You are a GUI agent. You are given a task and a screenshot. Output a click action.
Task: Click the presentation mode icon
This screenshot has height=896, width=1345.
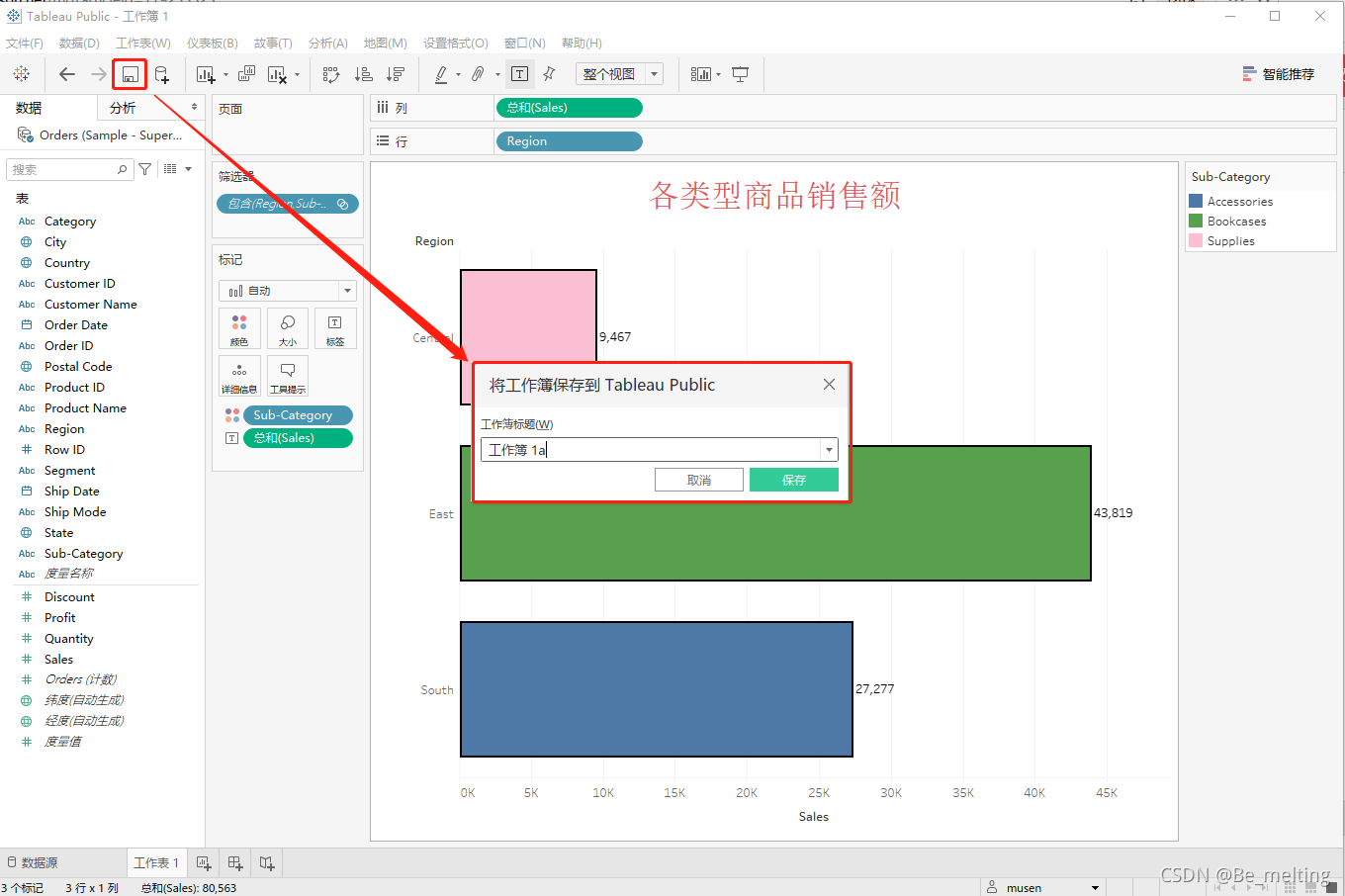(741, 74)
